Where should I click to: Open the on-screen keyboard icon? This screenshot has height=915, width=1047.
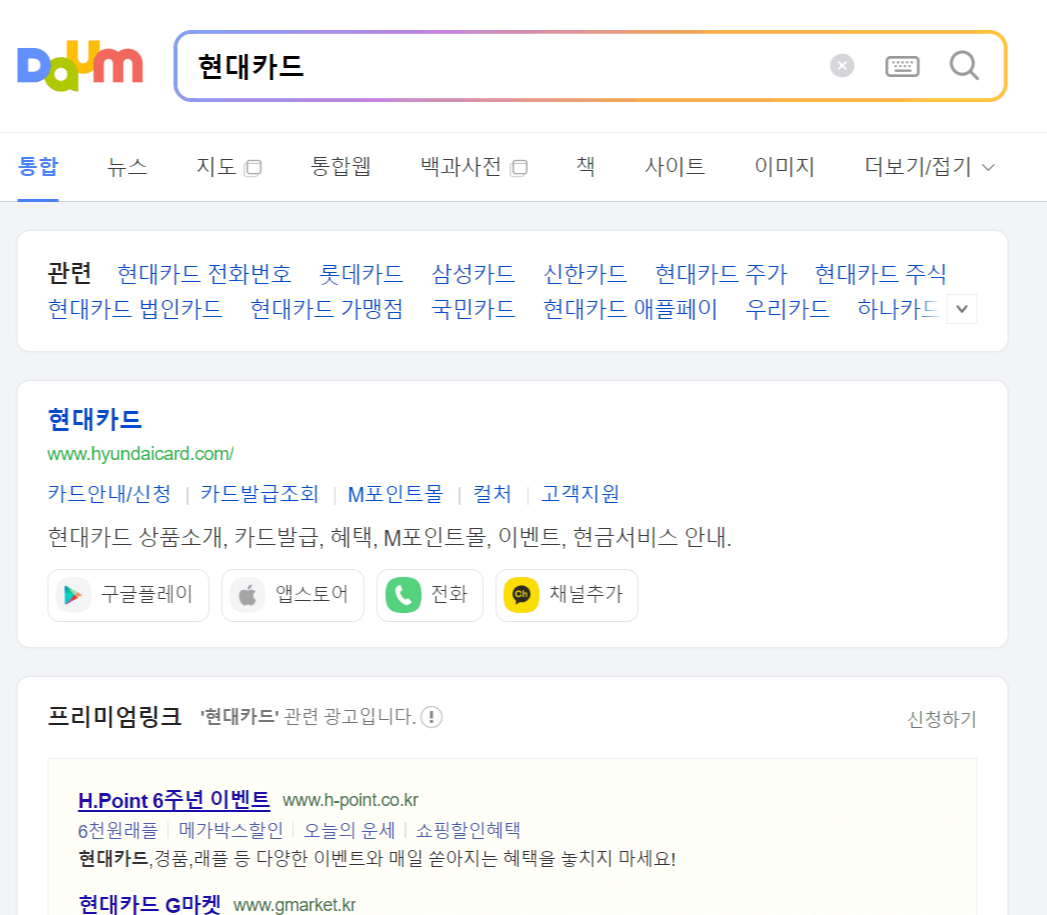coord(901,66)
